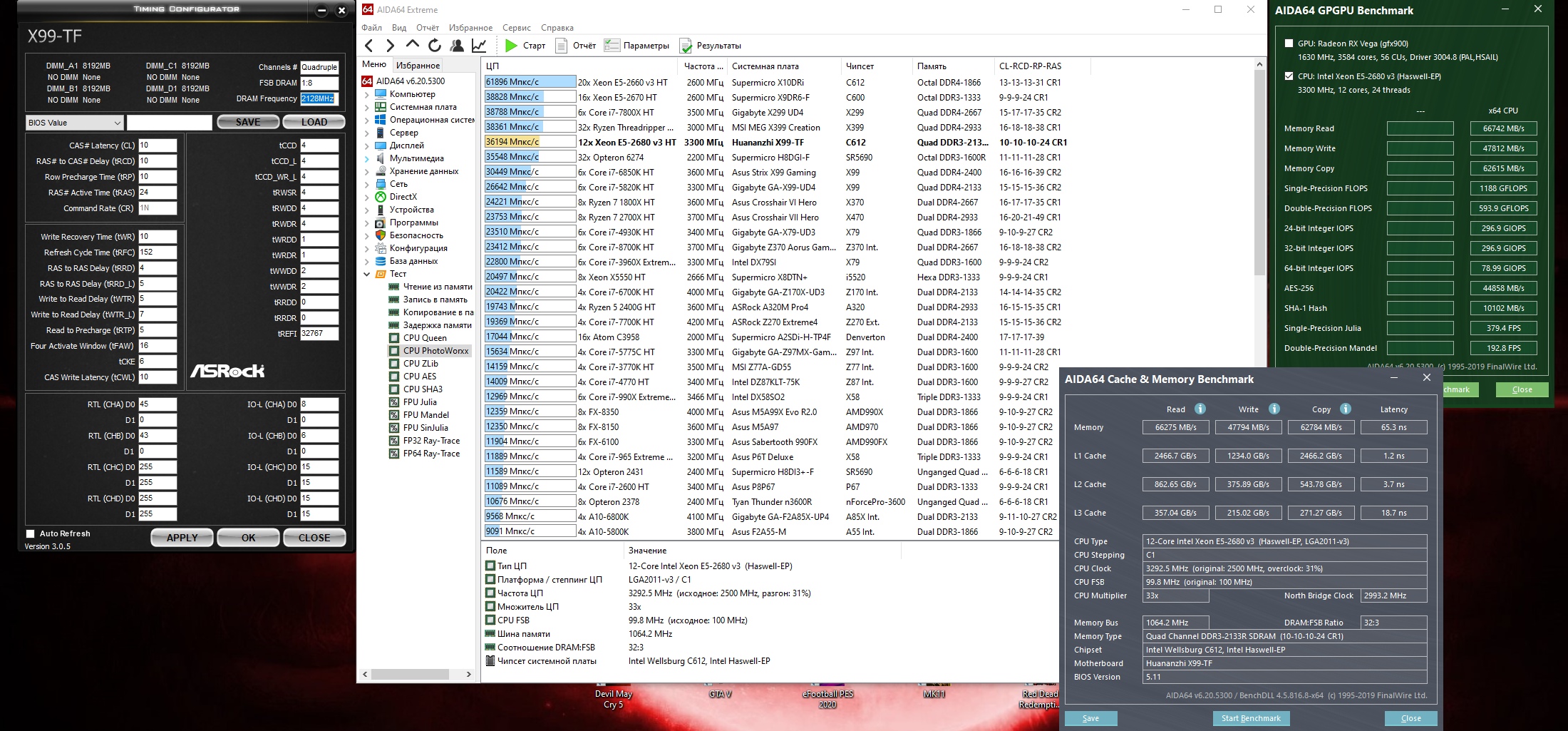1568x731 pixels.
Task: Click the user icon in AIDA64 toolbar
Action: tap(457, 46)
